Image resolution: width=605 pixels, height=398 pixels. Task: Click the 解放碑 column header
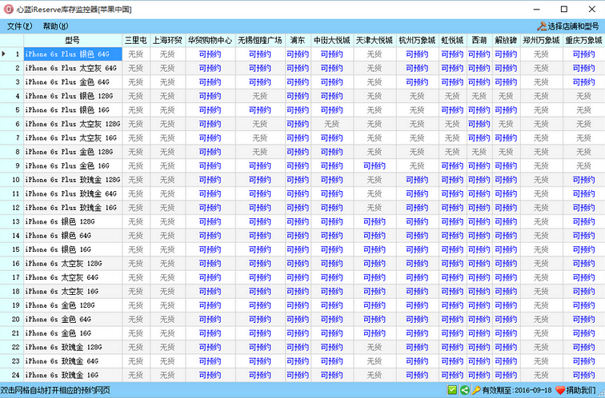(x=506, y=40)
